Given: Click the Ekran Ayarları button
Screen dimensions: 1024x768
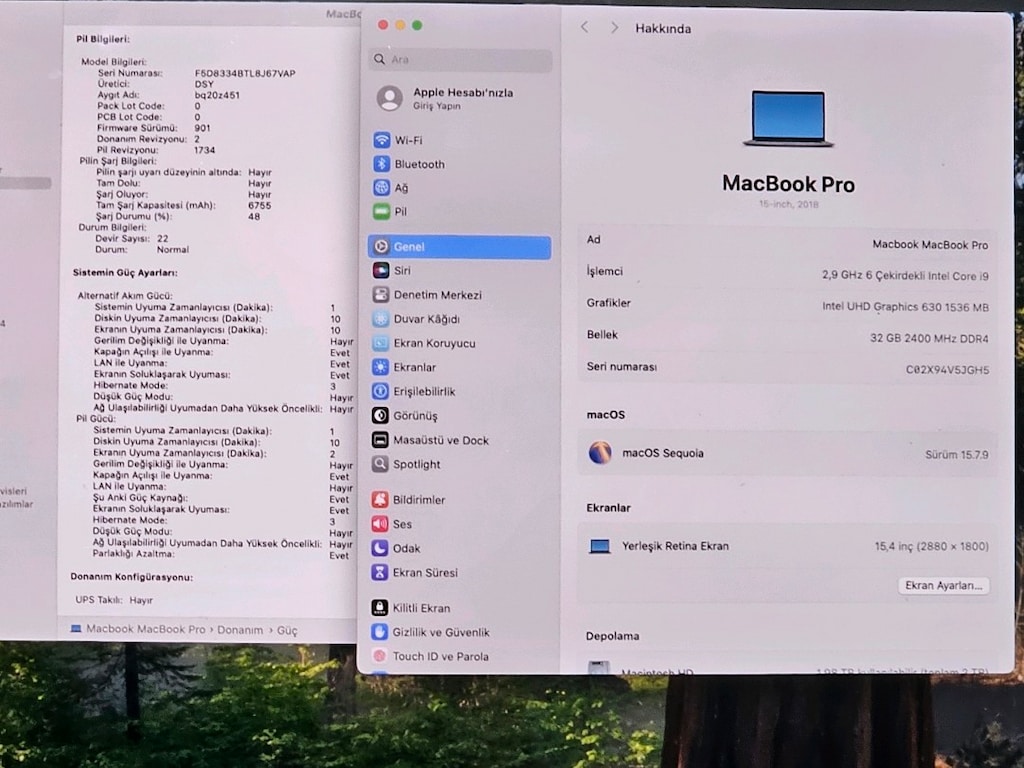Looking at the screenshot, I should [943, 585].
